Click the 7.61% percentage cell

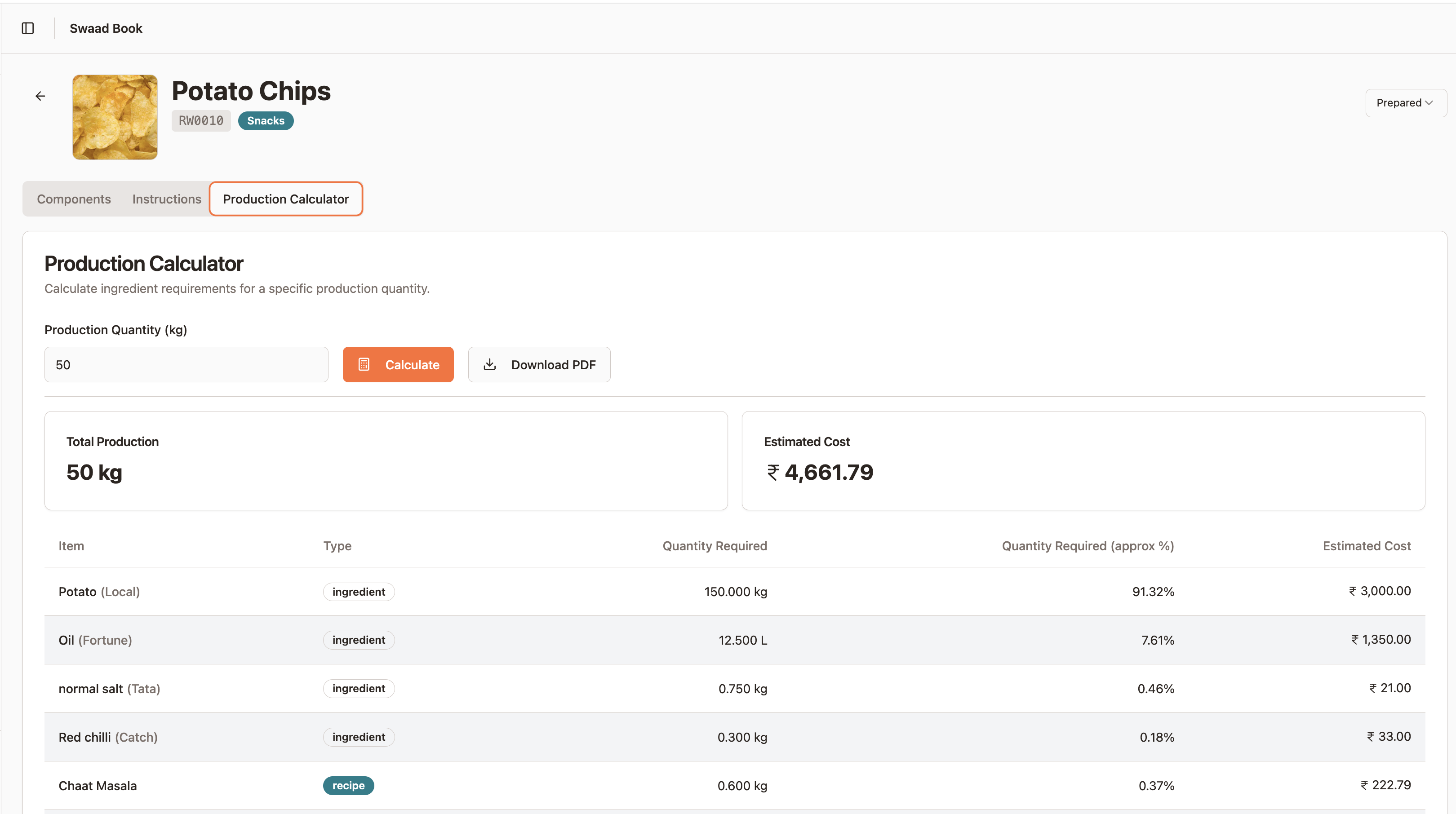(1158, 640)
